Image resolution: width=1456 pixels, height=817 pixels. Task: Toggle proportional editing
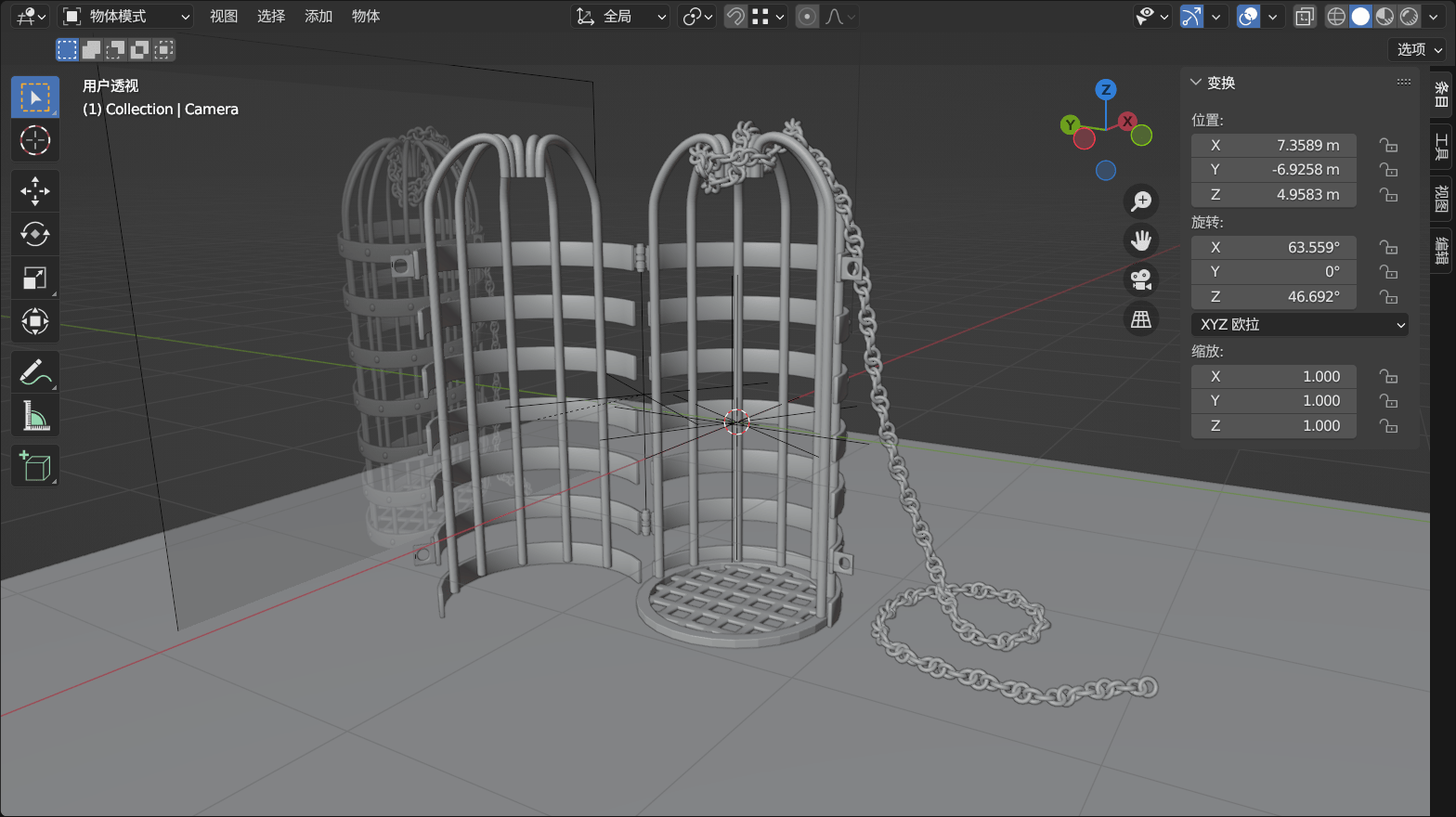tap(808, 16)
